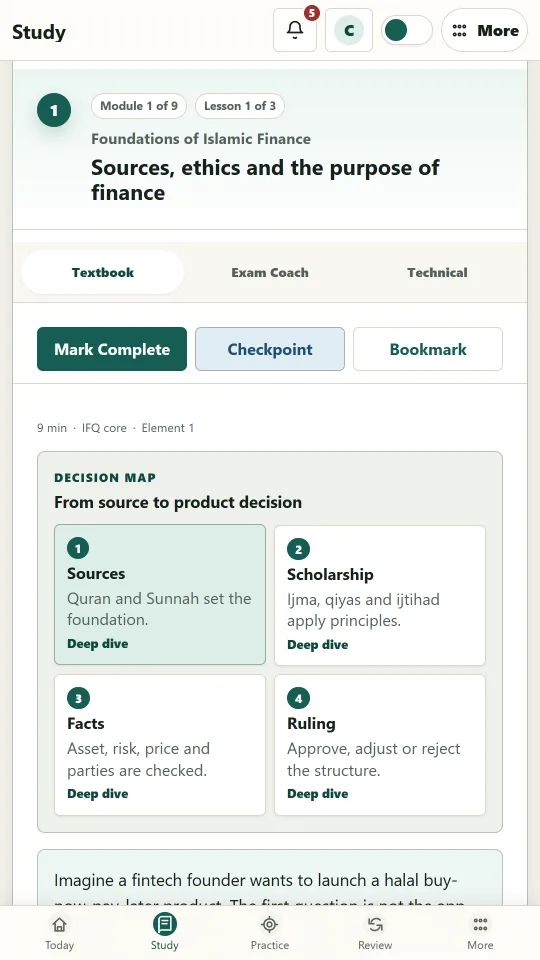Open the Checkpoint button
540x960 pixels.
click(x=270, y=349)
